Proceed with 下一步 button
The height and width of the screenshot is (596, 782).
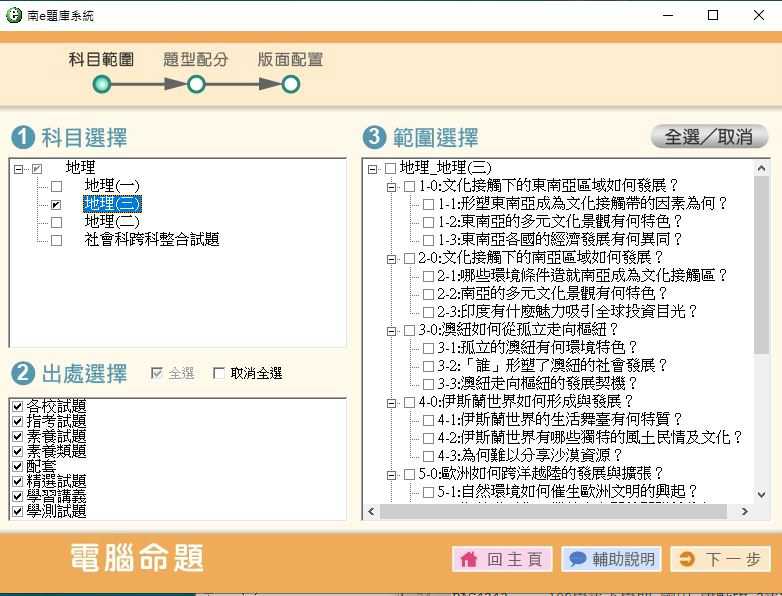click(x=721, y=559)
